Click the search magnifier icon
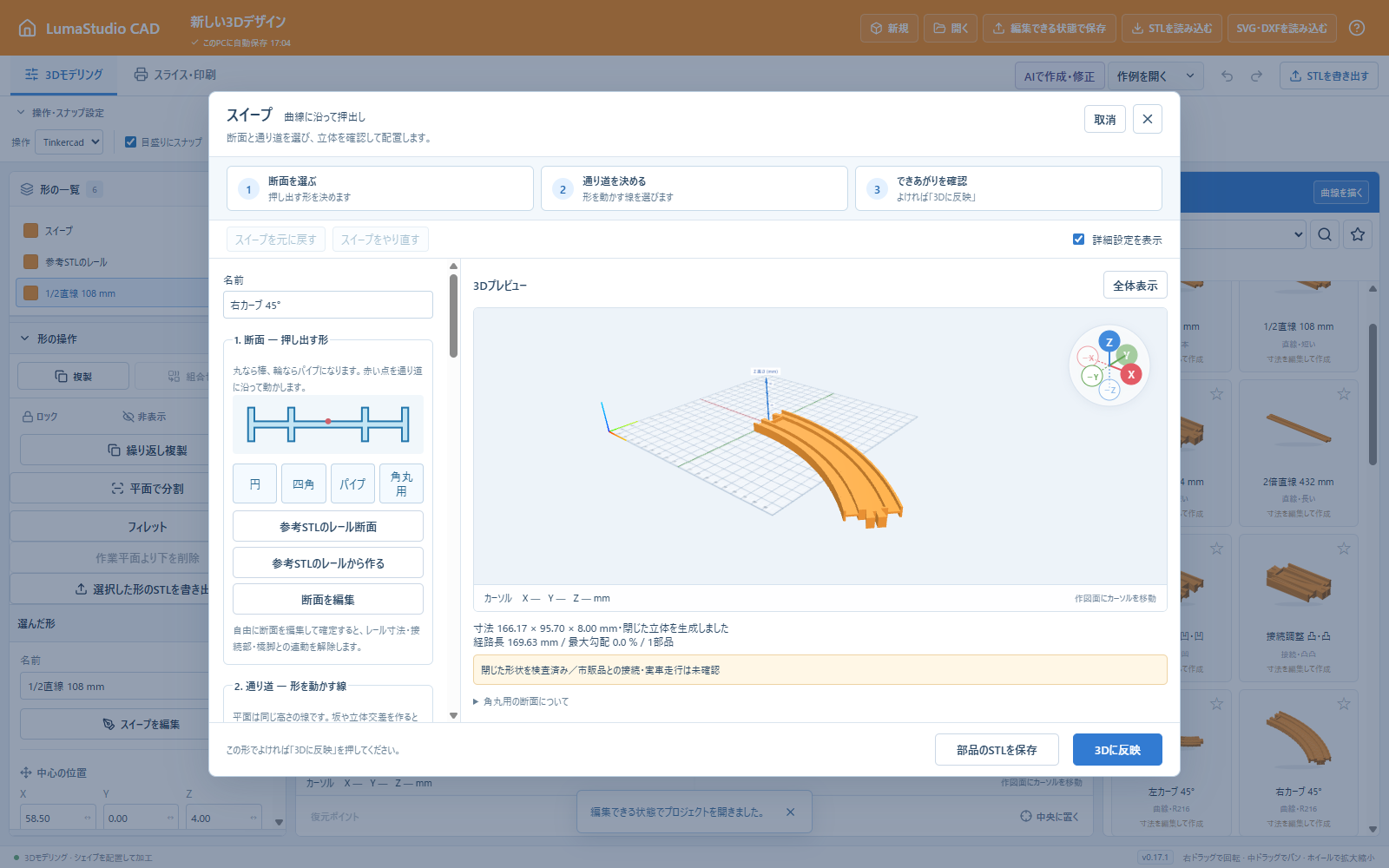This screenshot has width=1389, height=868. click(x=1325, y=234)
